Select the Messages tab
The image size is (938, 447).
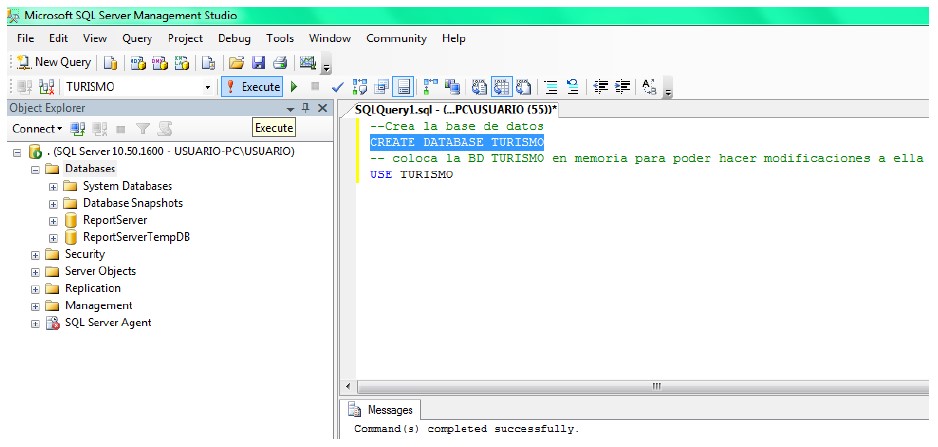point(382,410)
